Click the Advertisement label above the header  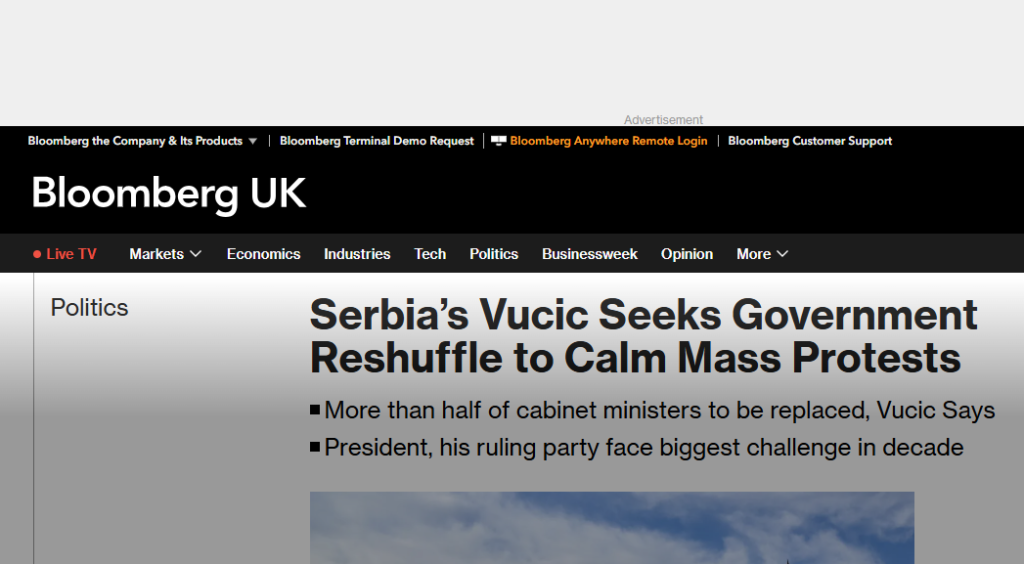click(663, 120)
